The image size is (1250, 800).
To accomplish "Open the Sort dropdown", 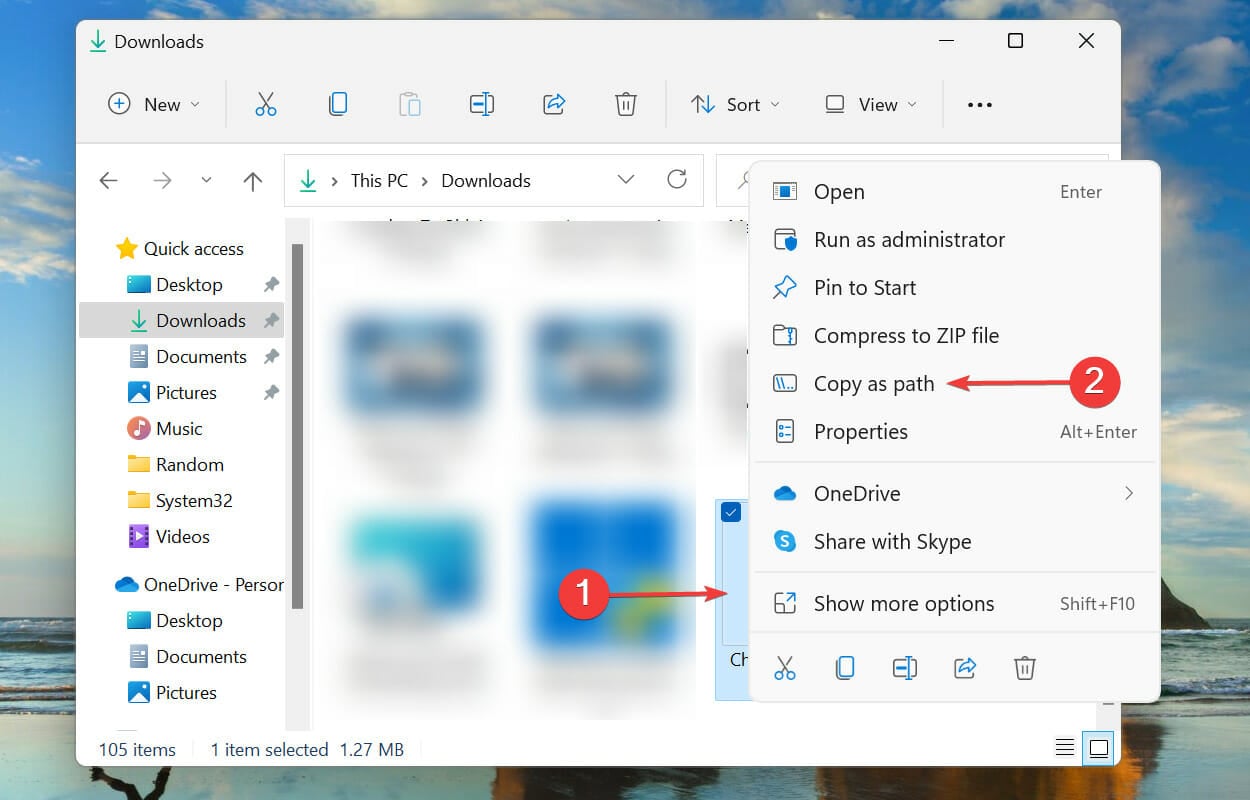I will tap(736, 103).
